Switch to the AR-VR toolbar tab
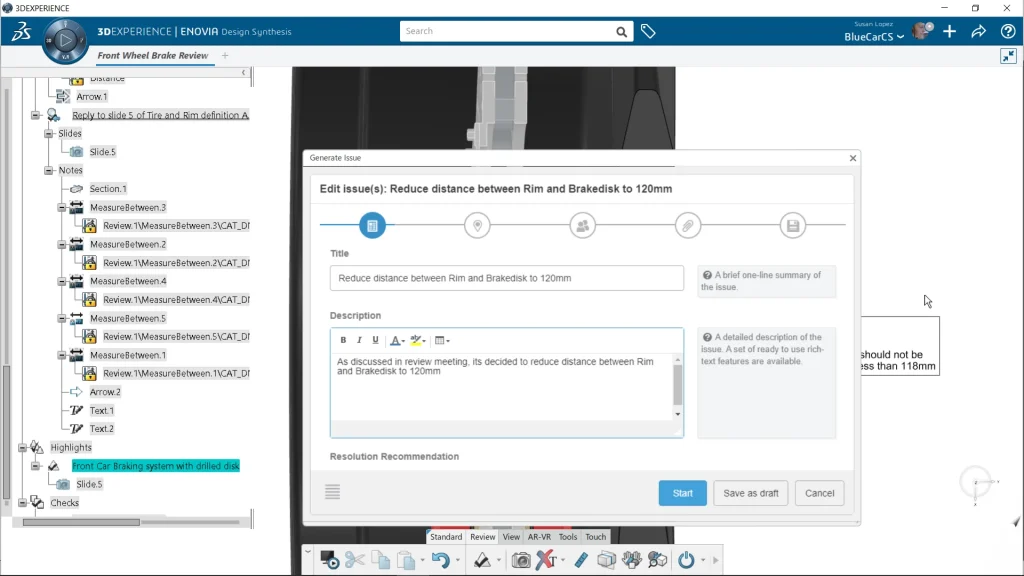The width and height of the screenshot is (1024, 576). tap(539, 537)
